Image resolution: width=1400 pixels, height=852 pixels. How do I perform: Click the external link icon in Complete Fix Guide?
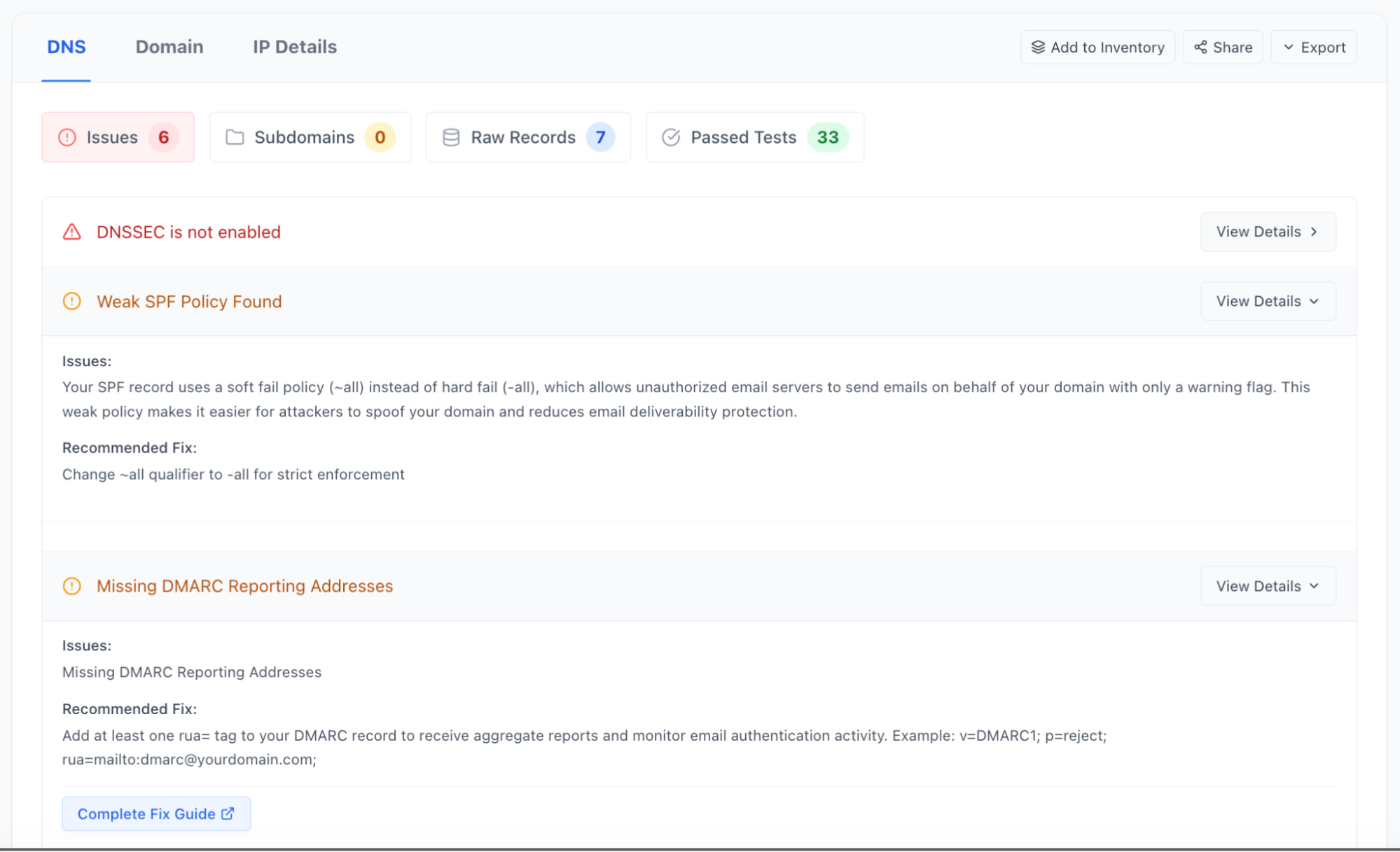click(x=228, y=813)
